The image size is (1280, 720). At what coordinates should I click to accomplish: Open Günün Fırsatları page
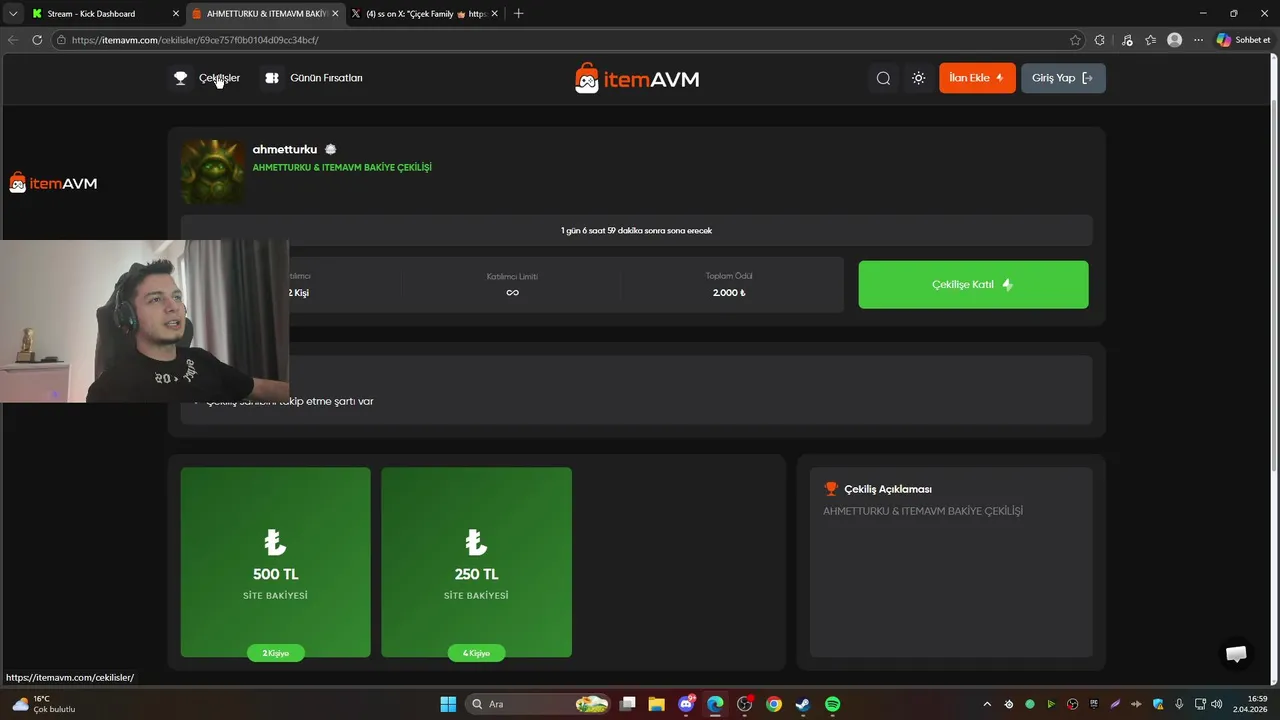pyautogui.click(x=312, y=78)
